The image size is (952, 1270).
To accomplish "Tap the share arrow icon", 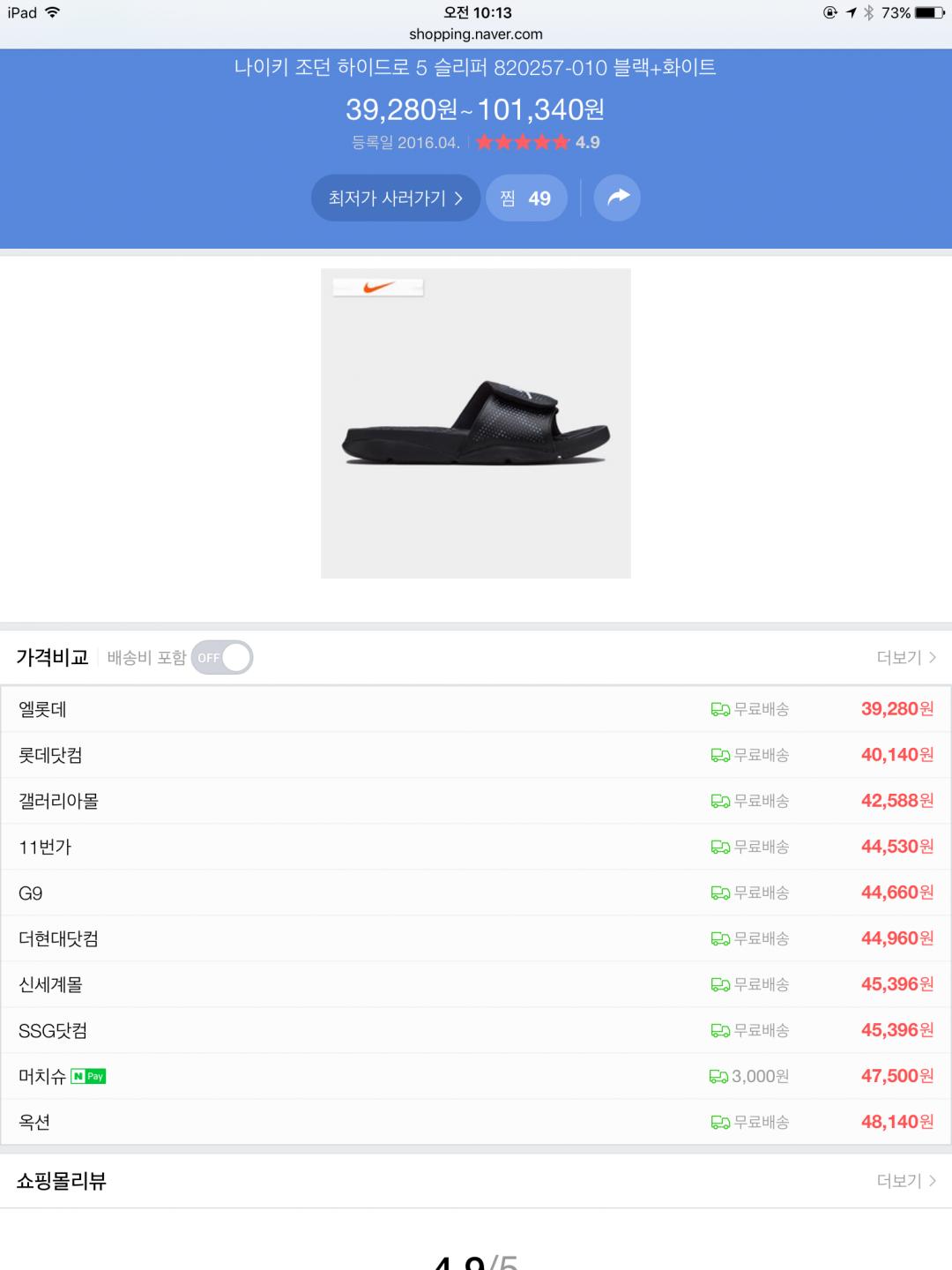I will 617,198.
